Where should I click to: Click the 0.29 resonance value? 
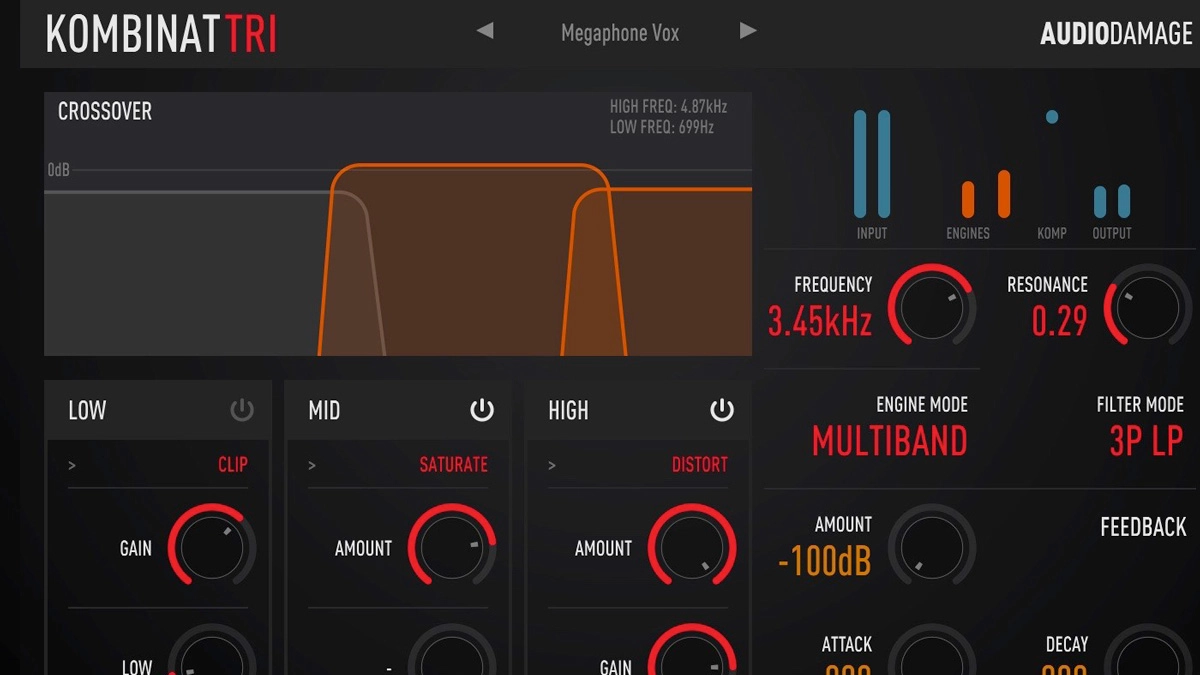point(1059,321)
